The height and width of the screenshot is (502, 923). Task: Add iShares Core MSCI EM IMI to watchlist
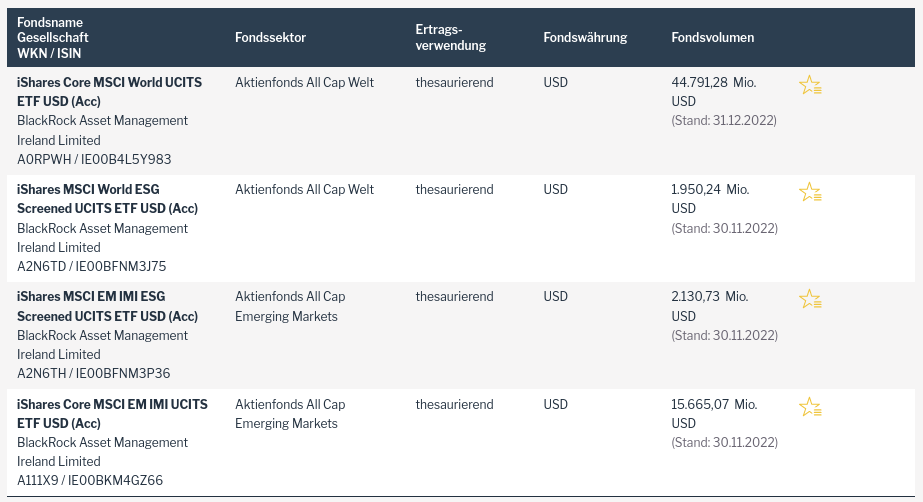coord(809,407)
